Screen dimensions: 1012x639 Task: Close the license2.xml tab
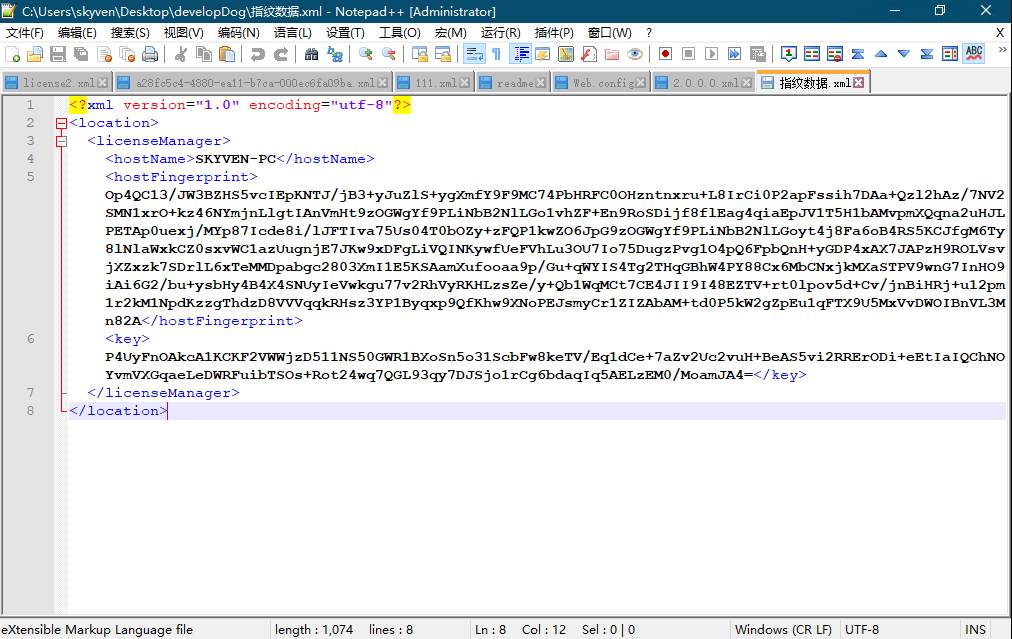(104, 83)
